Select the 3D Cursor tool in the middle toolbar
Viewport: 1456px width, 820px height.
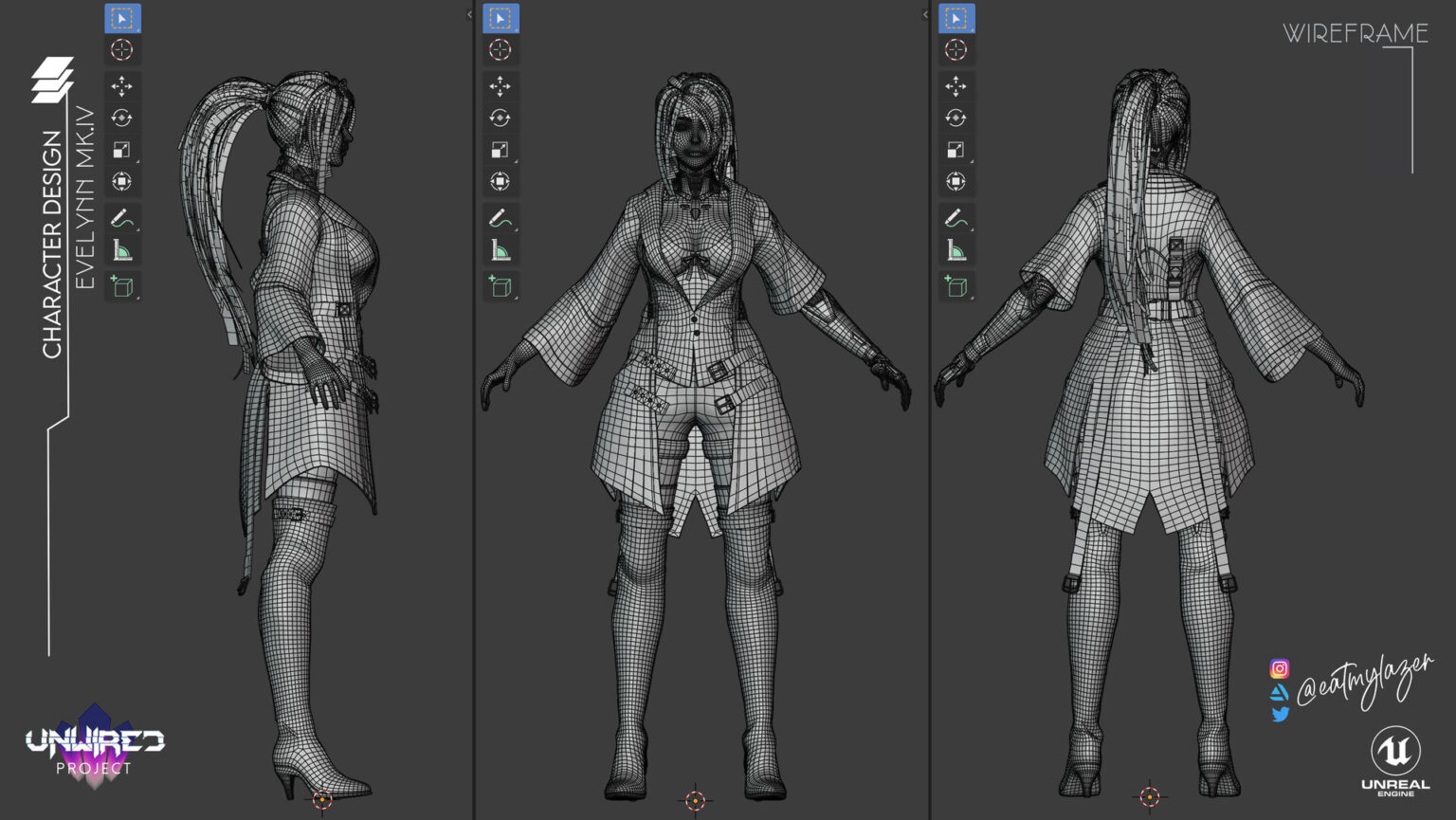(x=500, y=50)
